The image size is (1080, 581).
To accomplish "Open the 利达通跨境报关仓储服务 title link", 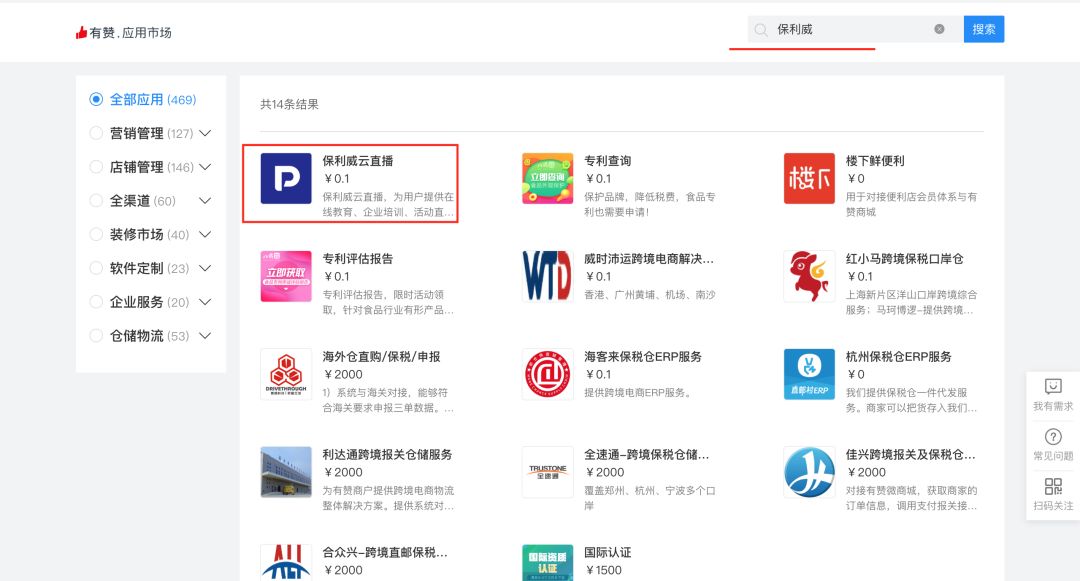I will coord(387,454).
